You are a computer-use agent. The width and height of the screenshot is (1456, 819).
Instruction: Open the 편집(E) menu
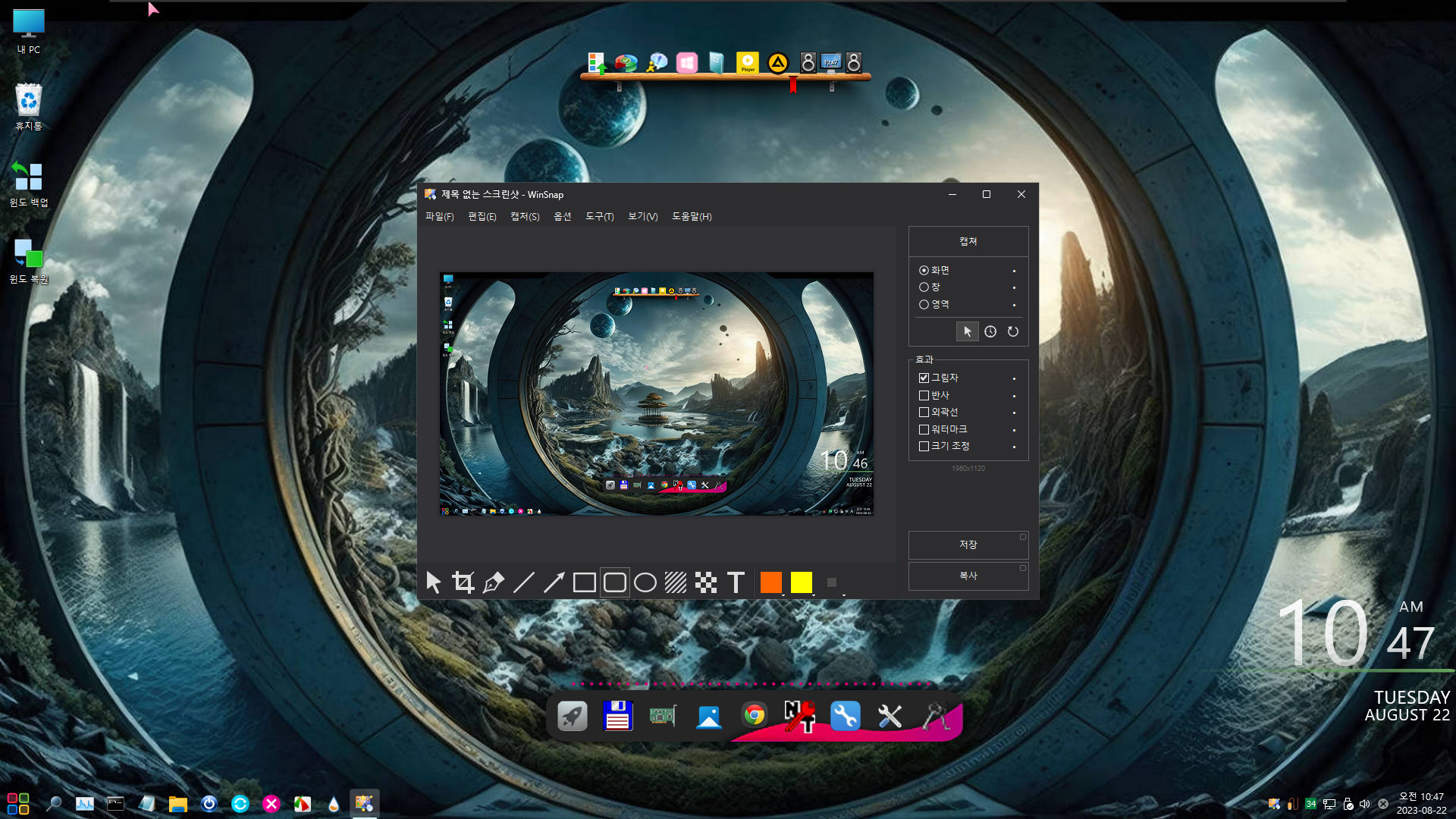482,217
